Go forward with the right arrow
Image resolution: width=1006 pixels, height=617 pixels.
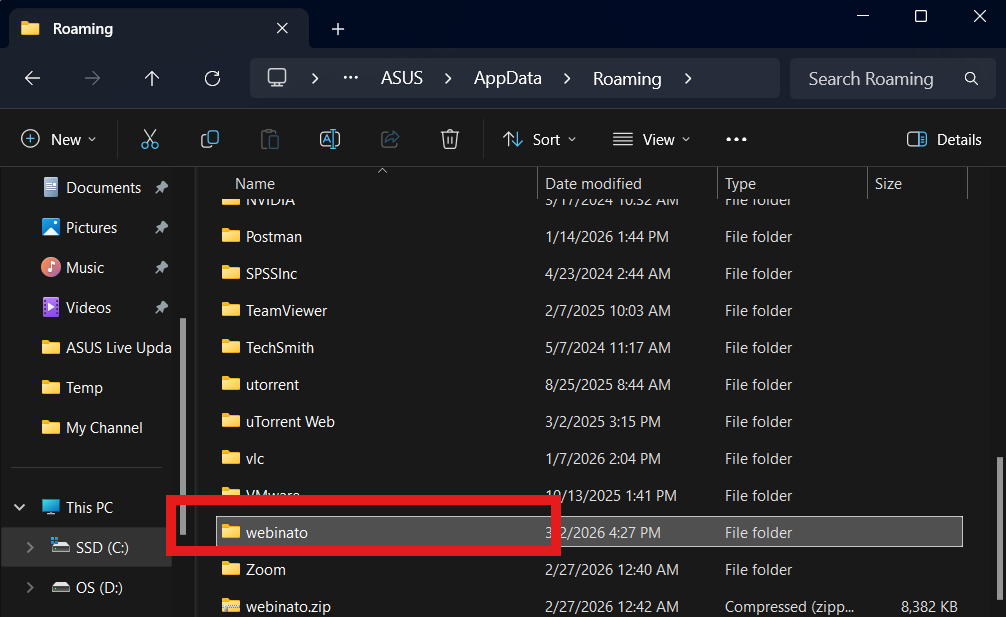point(92,78)
